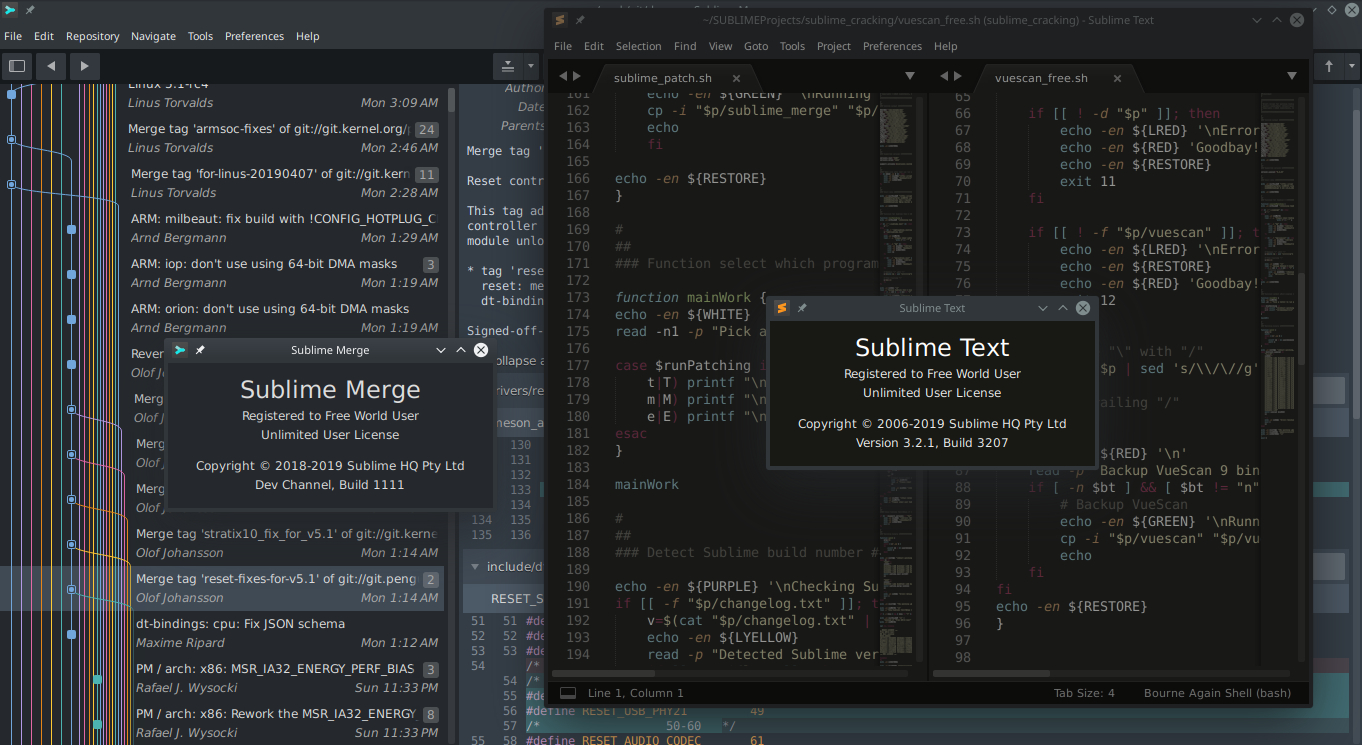Maximize the Sublime Merge about dialog chevron
1362x745 pixels.
click(x=461, y=350)
